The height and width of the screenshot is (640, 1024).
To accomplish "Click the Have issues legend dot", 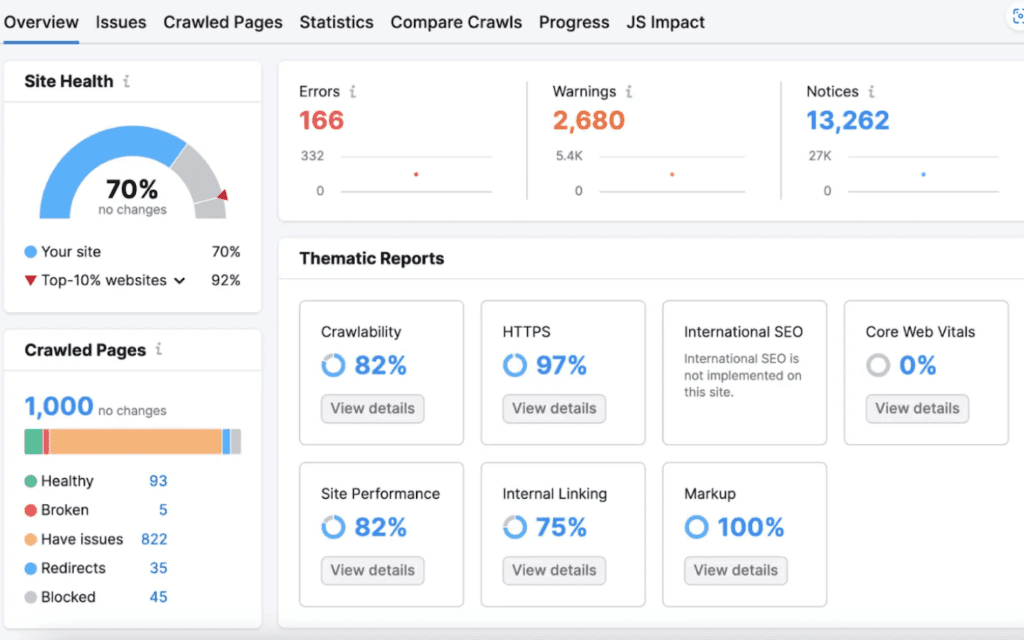I will pyautogui.click(x=30, y=539).
